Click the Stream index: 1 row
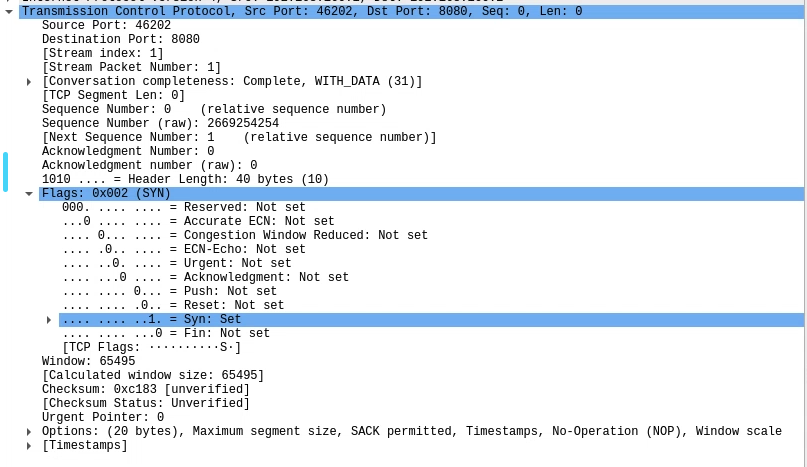807x467 pixels. [x=102, y=53]
